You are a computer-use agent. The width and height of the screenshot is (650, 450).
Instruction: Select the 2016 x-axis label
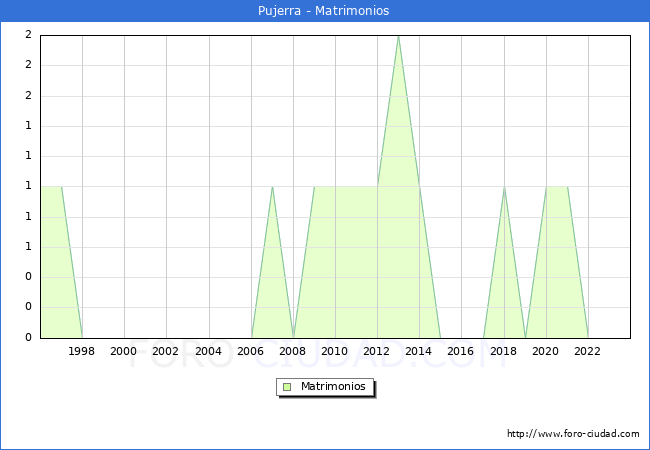point(461,351)
